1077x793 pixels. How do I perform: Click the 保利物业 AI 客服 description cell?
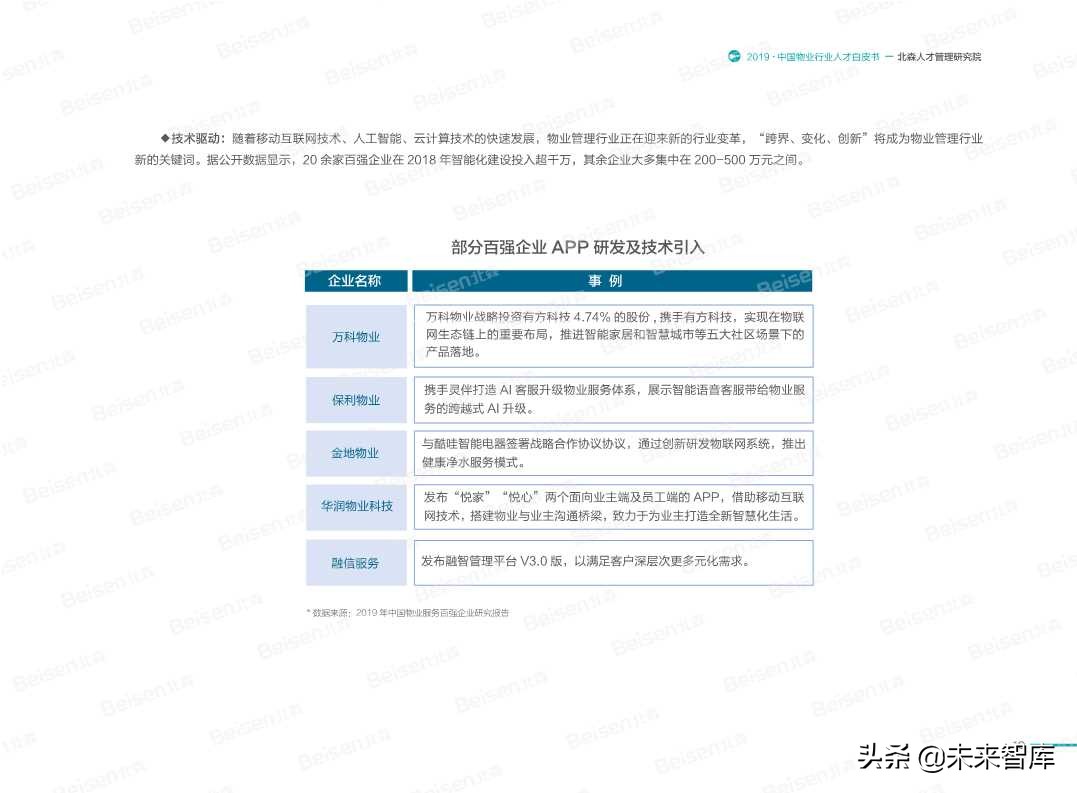(x=613, y=399)
